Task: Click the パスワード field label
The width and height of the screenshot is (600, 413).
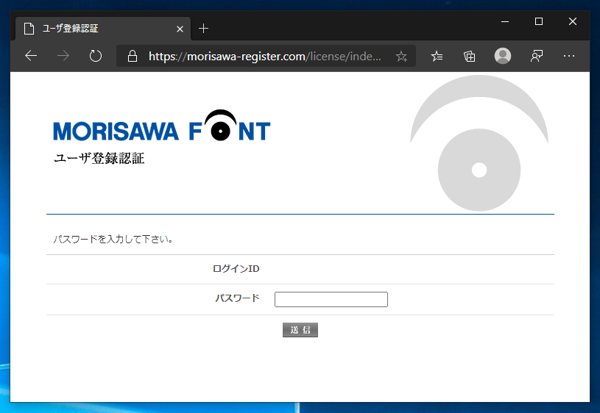Action: pos(237,298)
